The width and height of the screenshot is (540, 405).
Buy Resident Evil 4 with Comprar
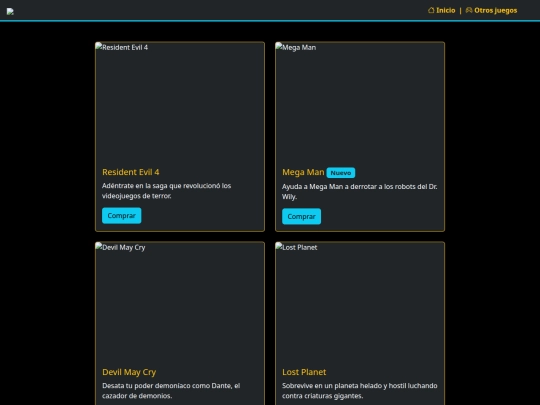(x=122, y=216)
